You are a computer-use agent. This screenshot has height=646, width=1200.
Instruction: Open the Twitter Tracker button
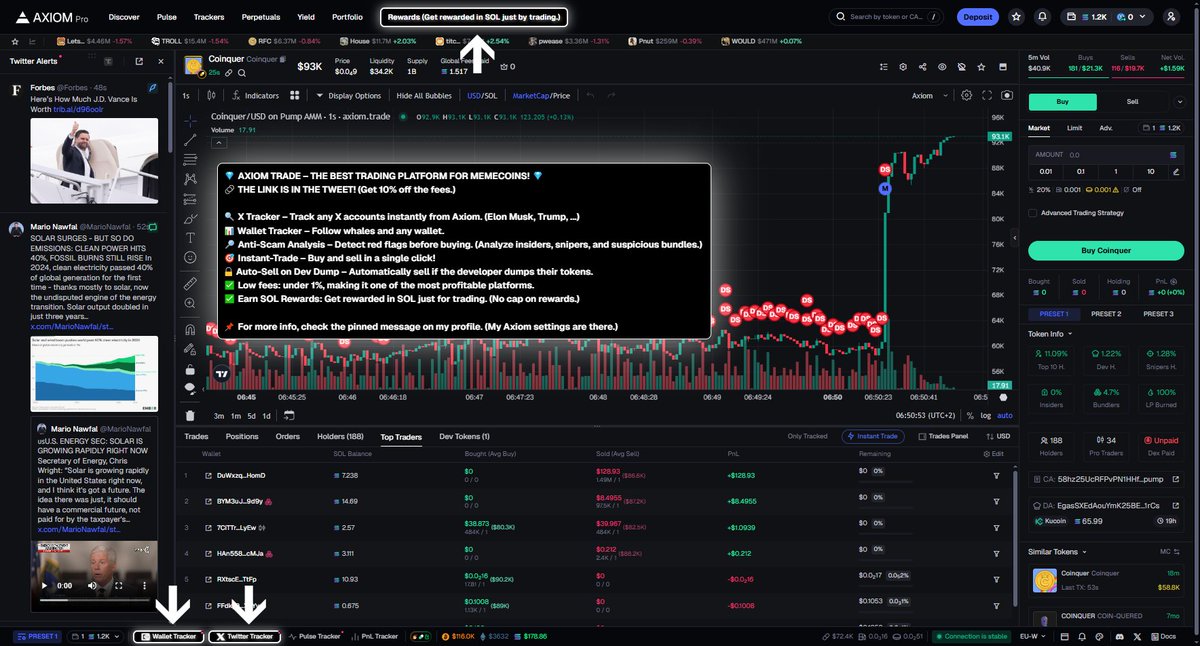244,636
